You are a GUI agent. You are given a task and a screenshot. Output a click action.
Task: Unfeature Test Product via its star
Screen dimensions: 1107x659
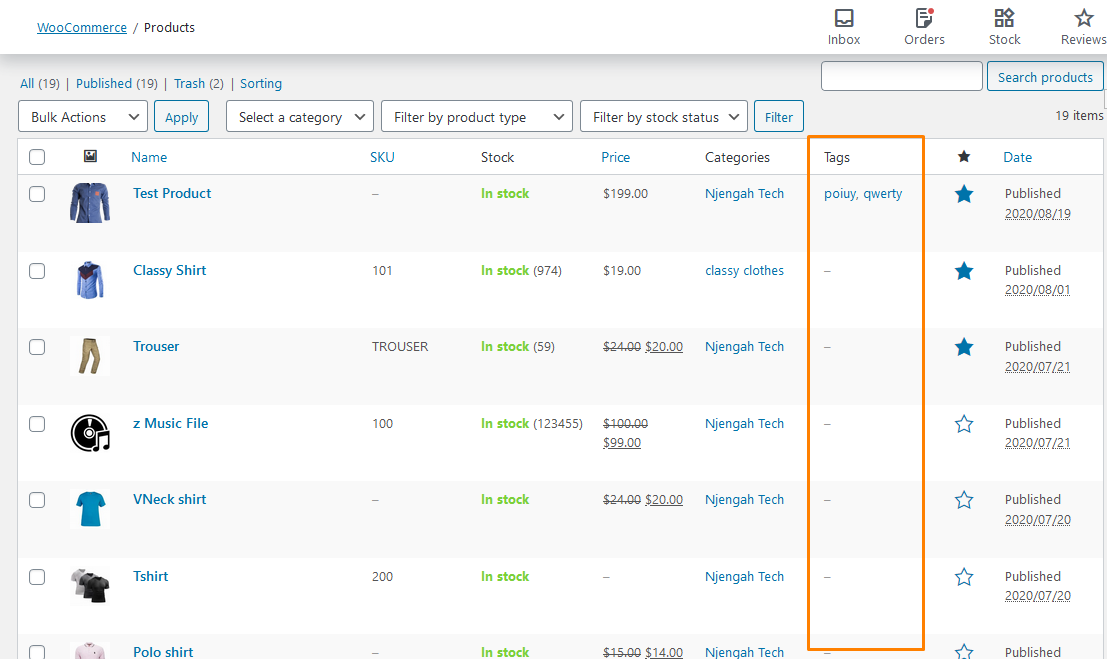coord(964,194)
